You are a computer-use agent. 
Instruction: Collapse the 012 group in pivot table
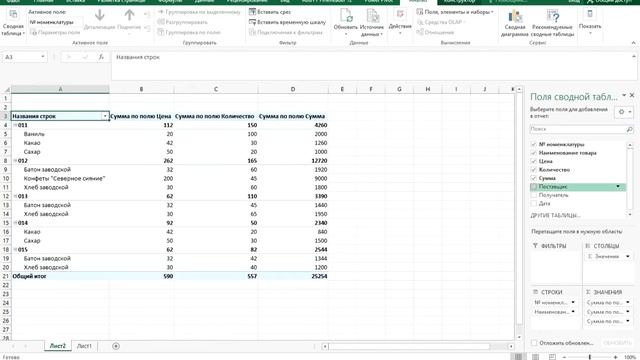pyautogui.click(x=15, y=160)
